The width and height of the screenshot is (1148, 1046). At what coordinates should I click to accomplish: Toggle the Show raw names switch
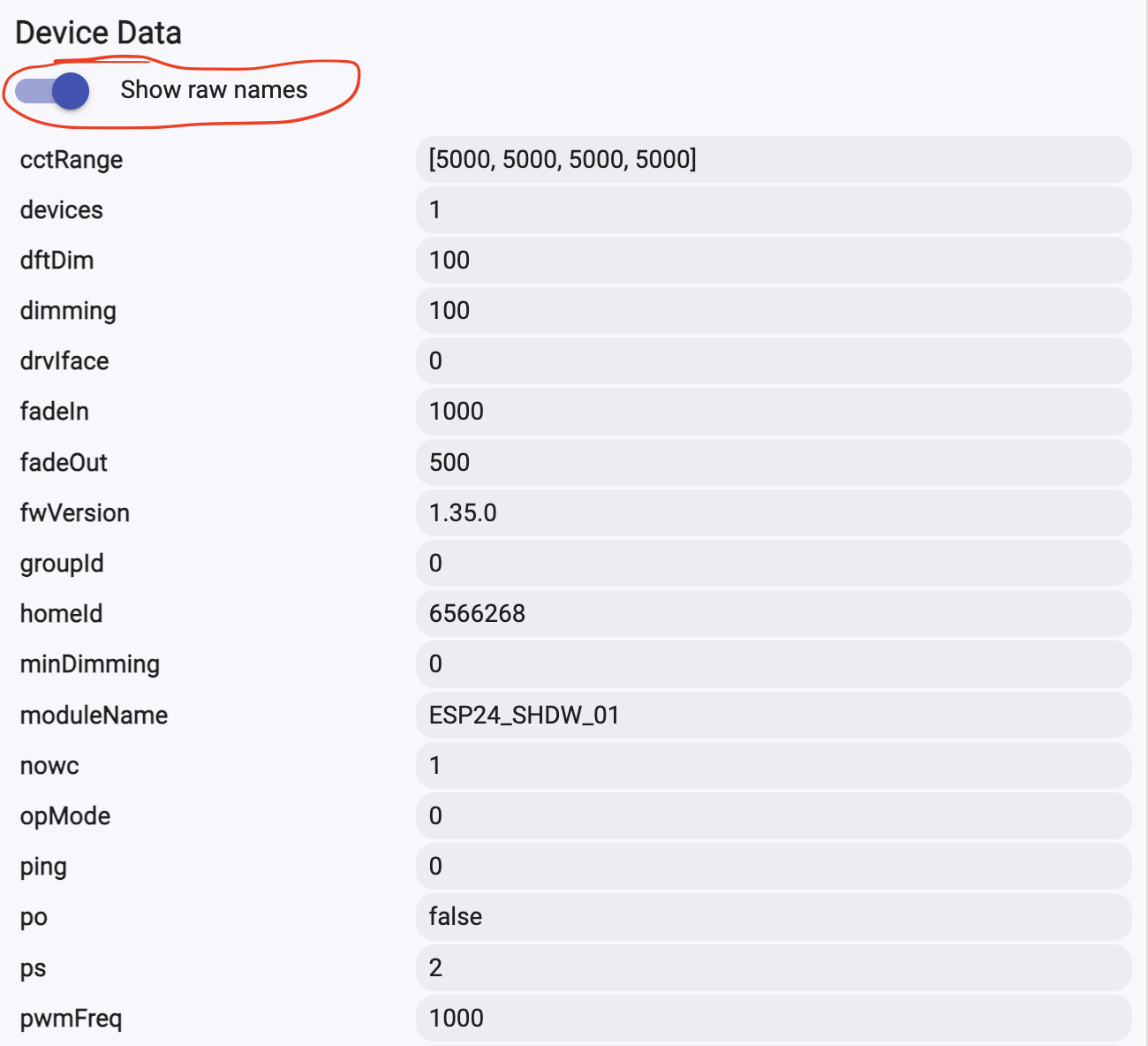point(53,90)
